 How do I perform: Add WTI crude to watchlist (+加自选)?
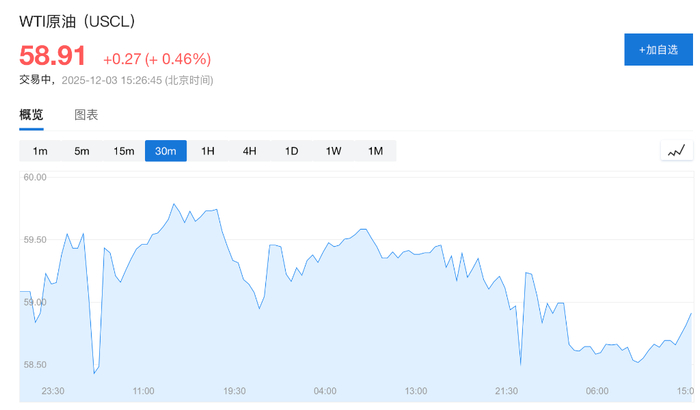pyautogui.click(x=658, y=49)
